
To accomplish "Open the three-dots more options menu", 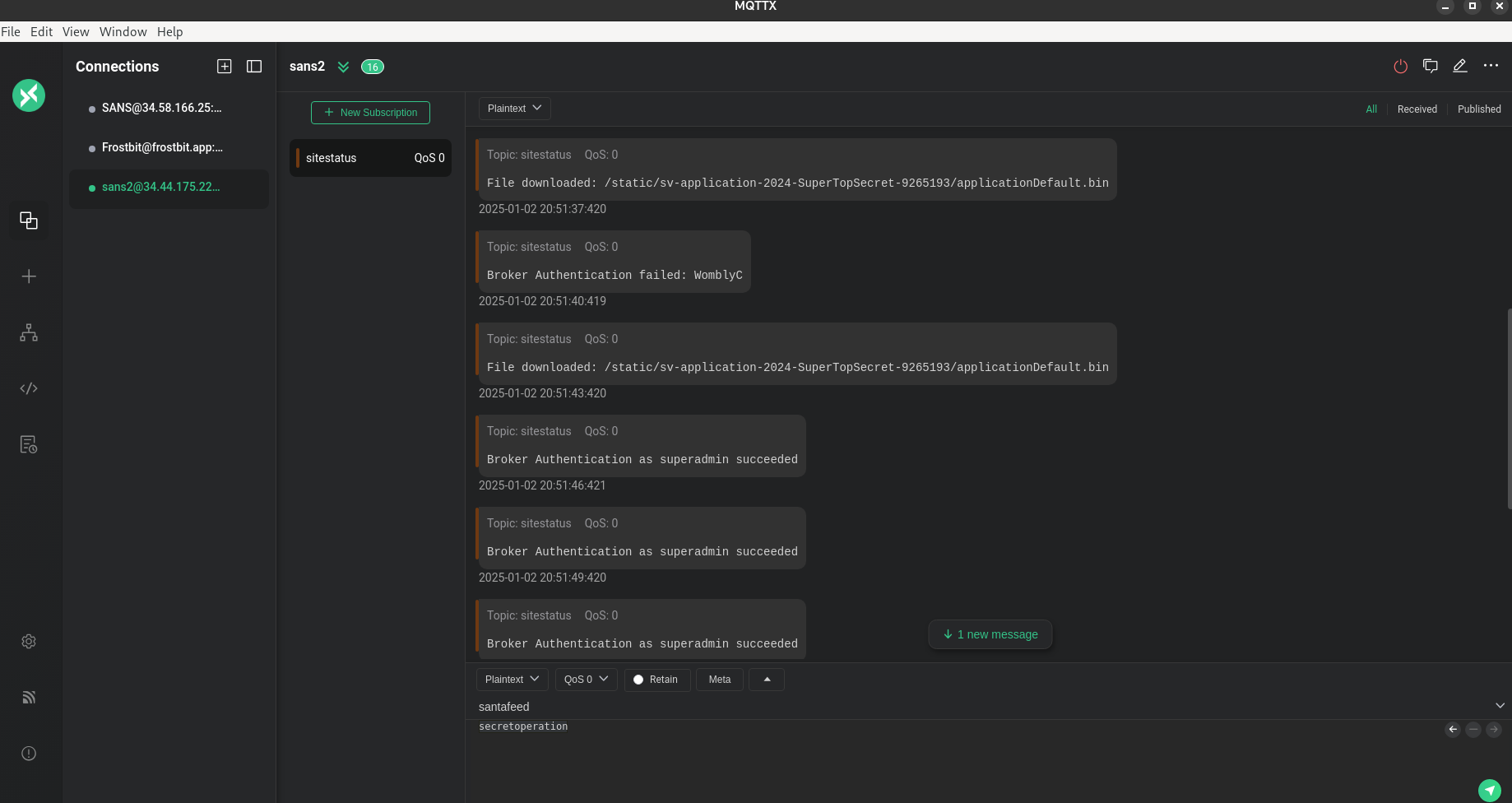I will pyautogui.click(x=1491, y=66).
